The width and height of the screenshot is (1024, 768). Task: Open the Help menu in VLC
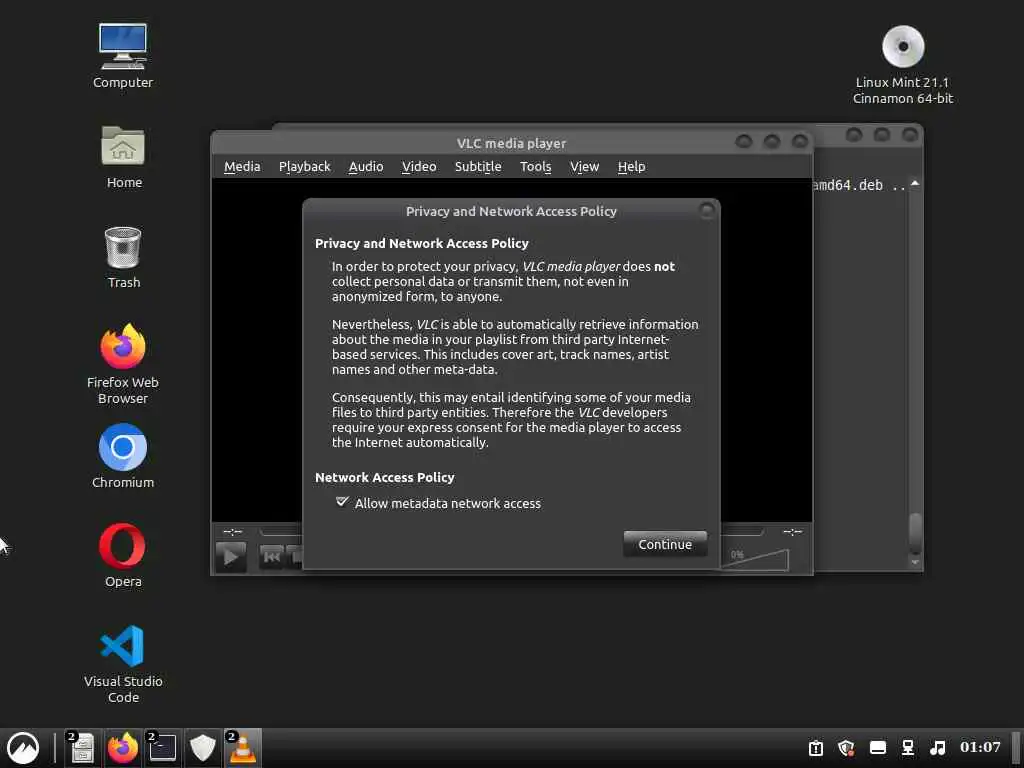pyautogui.click(x=631, y=167)
